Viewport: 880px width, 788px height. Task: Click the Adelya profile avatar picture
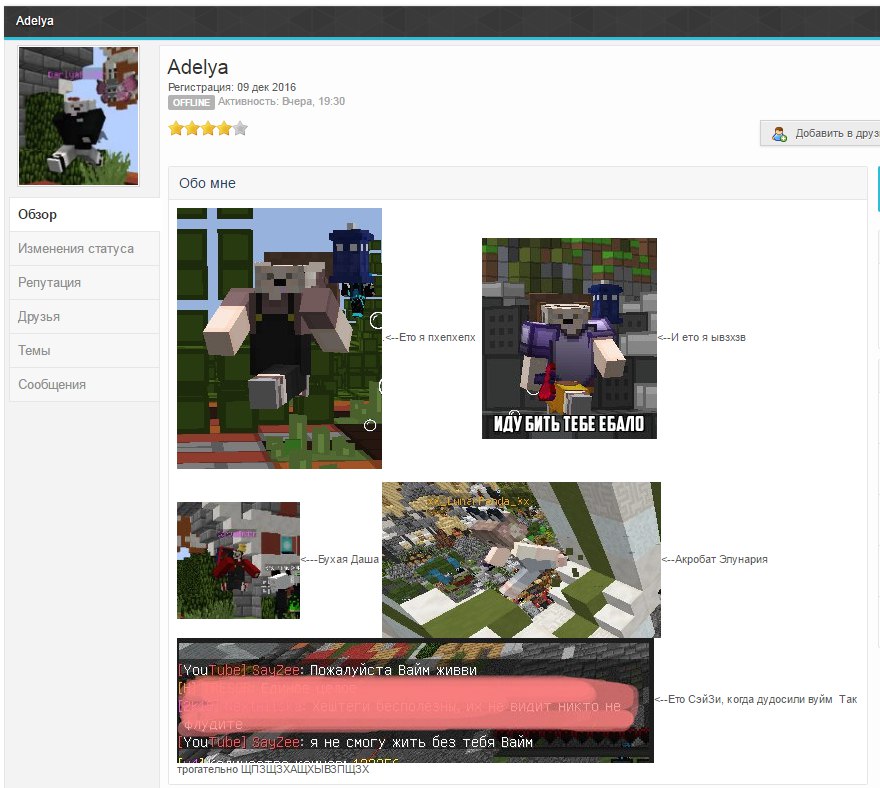[79, 116]
